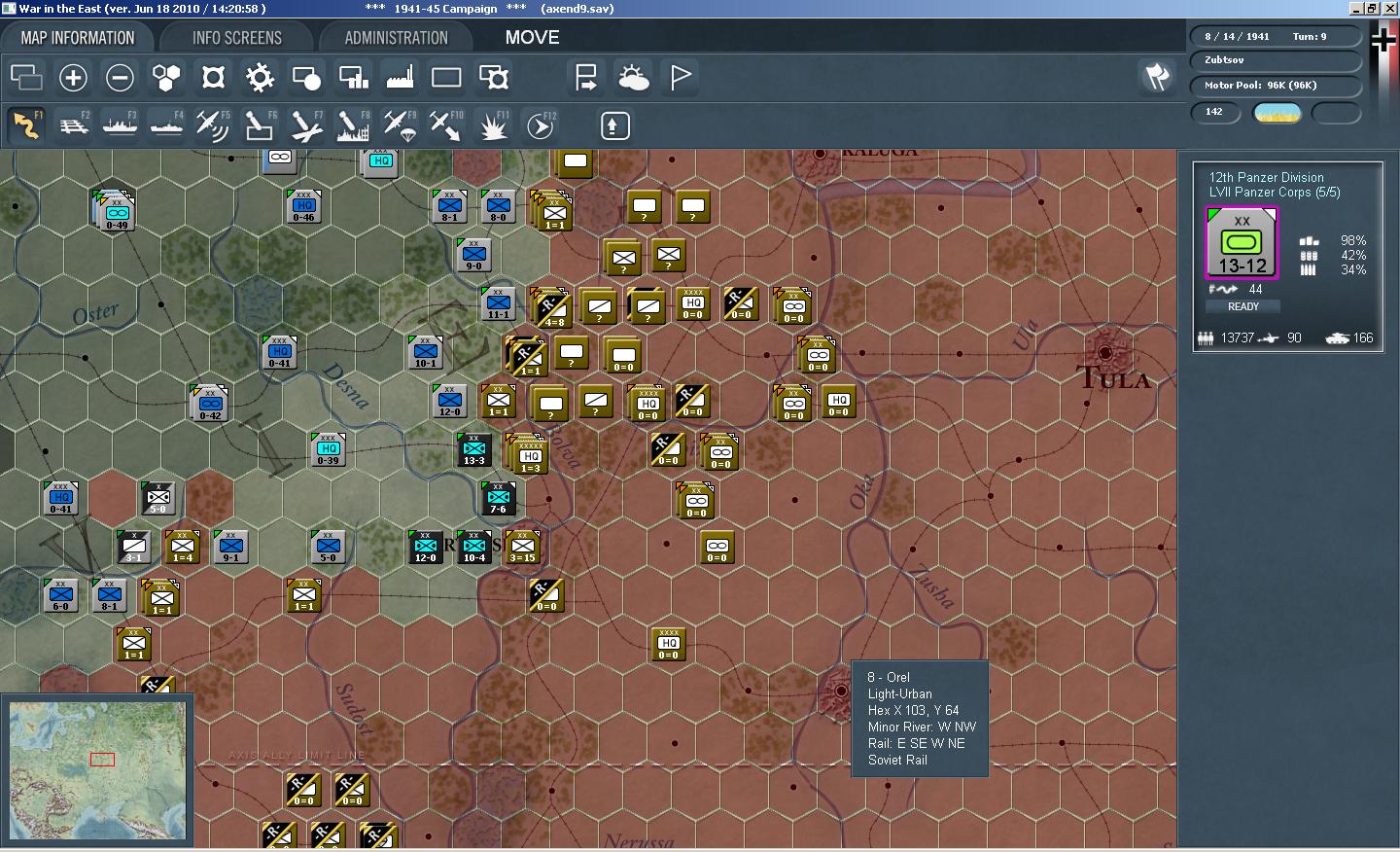The width and height of the screenshot is (1400, 852).
Task: Click the 13-12 panzer unit counter in panel
Action: [1242, 243]
